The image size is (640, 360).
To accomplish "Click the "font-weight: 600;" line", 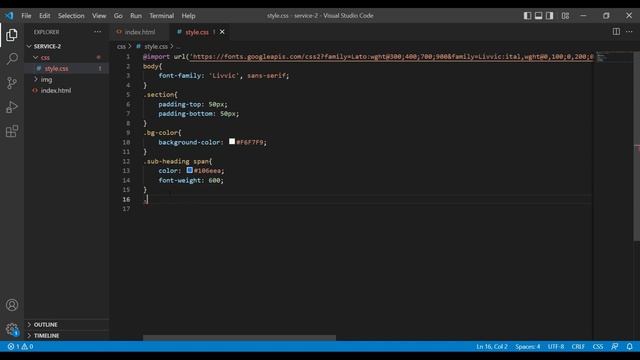I will click(x=191, y=180).
